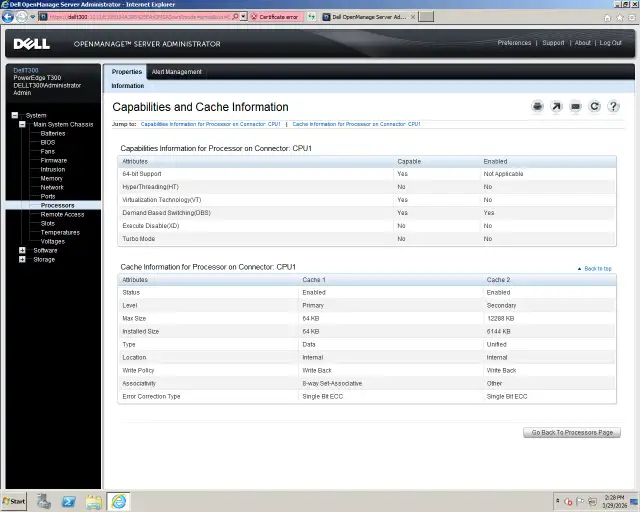This screenshot has width=640, height=512.
Task: Expand the Software tree node
Action: [23, 250]
